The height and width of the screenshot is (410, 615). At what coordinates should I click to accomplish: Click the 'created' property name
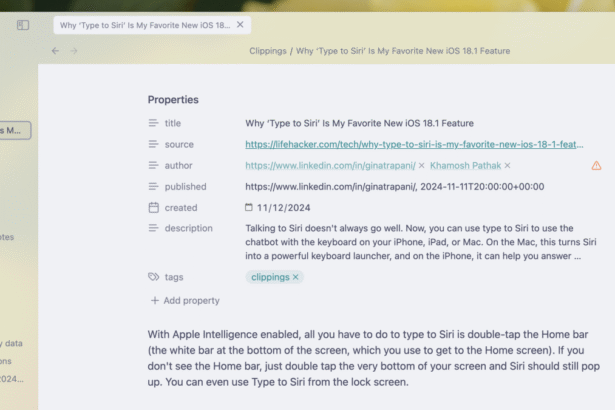tap(181, 208)
